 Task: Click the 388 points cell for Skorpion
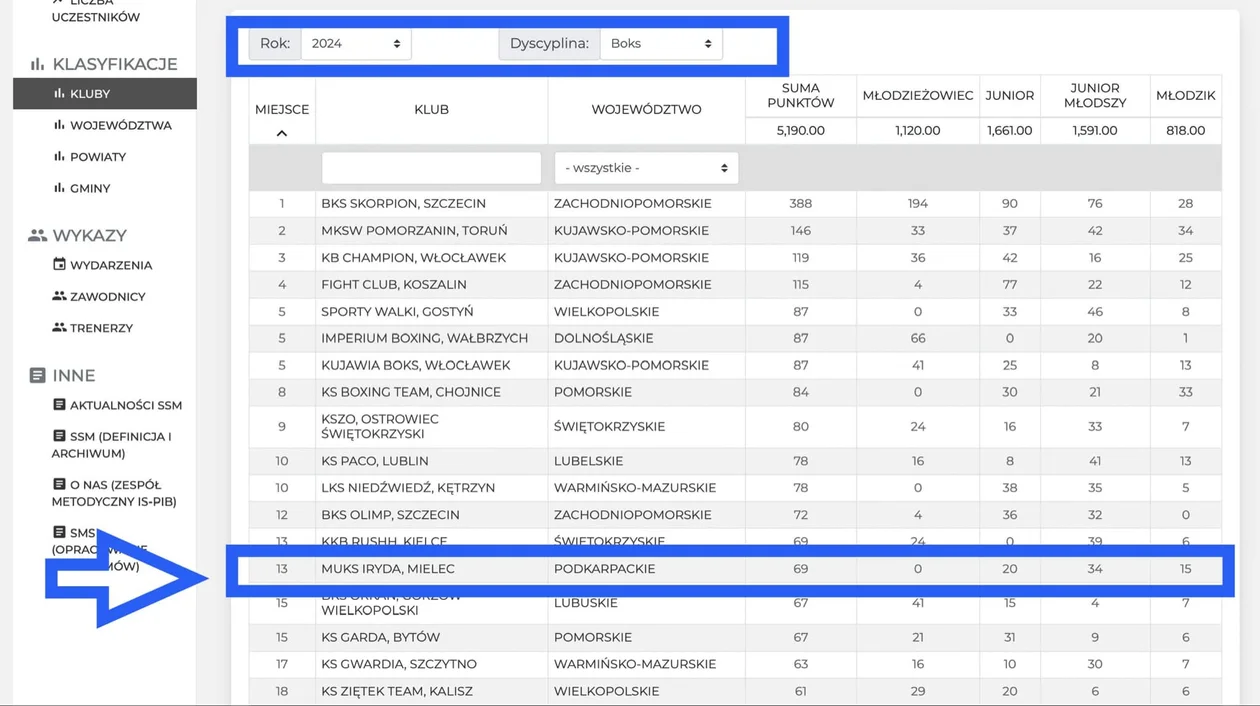[800, 204]
